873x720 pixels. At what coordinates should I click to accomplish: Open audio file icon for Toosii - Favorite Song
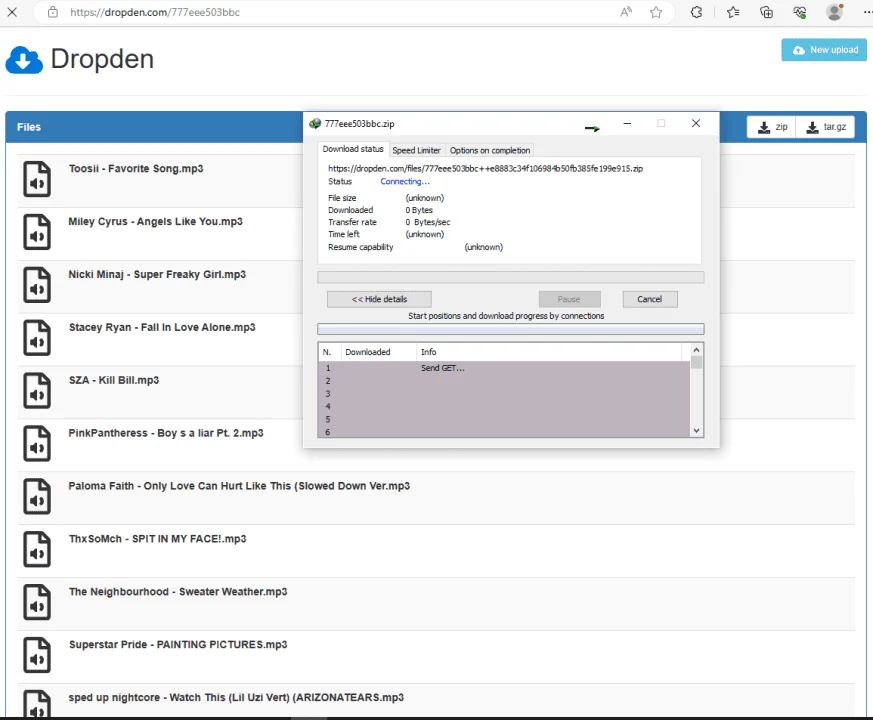click(x=37, y=179)
